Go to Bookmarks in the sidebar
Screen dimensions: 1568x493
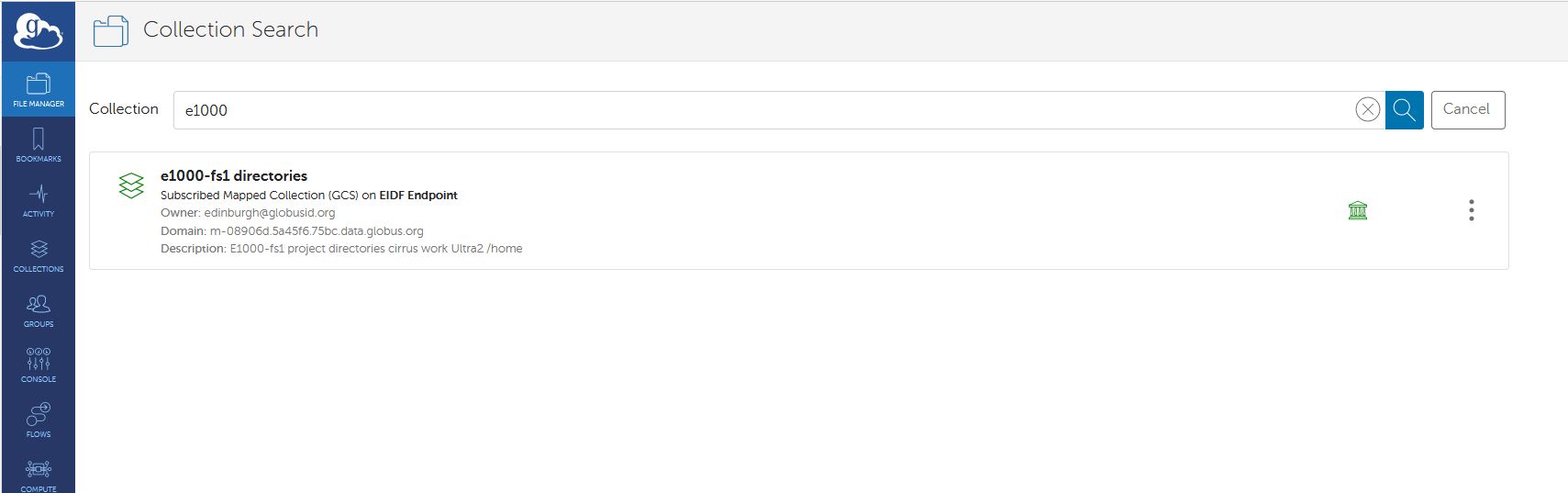(x=39, y=145)
